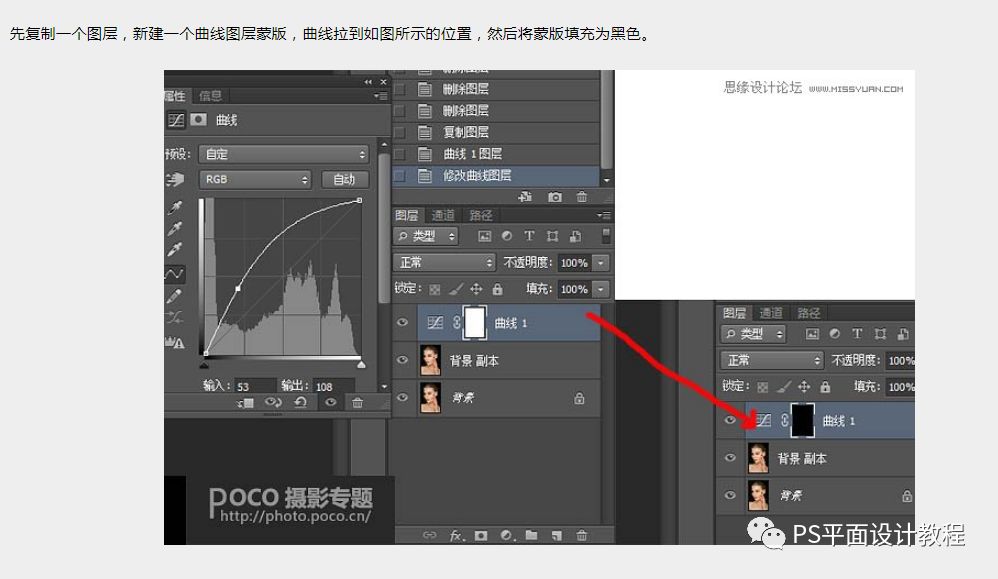Screen dimensions: 998x579
Task: Open the 预设 preset dropdown
Action: 283,154
